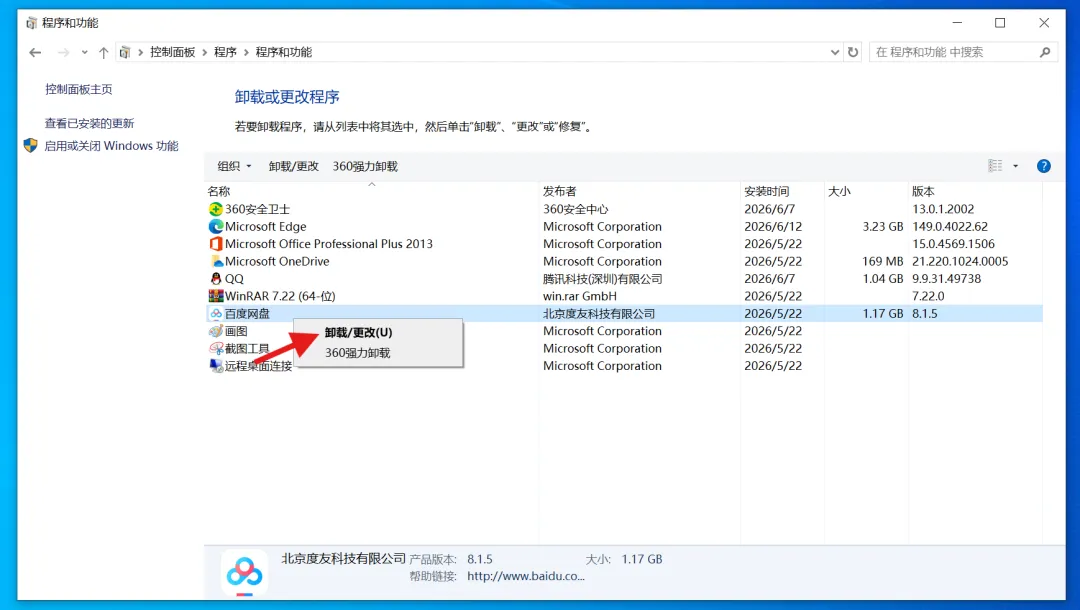Click publisher 腾讯科技(深圳)有限公司 cell
This screenshot has height=610, width=1080.
603,279
